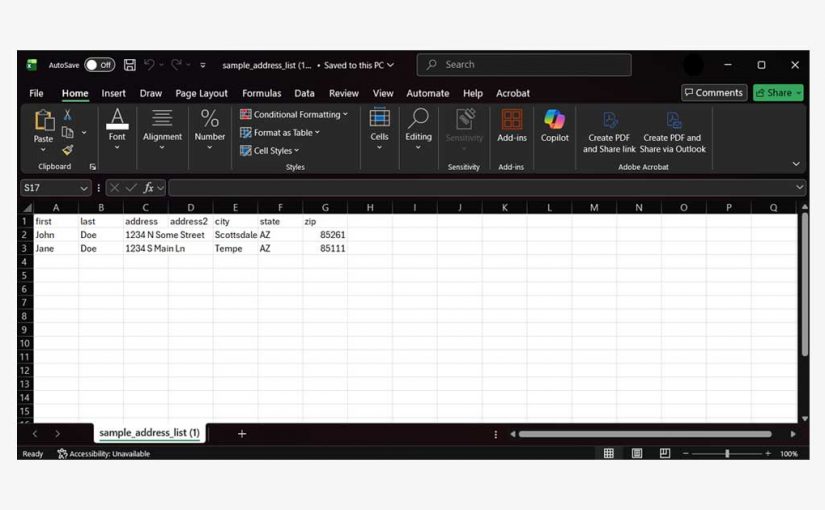
Task: Click the Select All corner triangle
Action: coord(26,207)
